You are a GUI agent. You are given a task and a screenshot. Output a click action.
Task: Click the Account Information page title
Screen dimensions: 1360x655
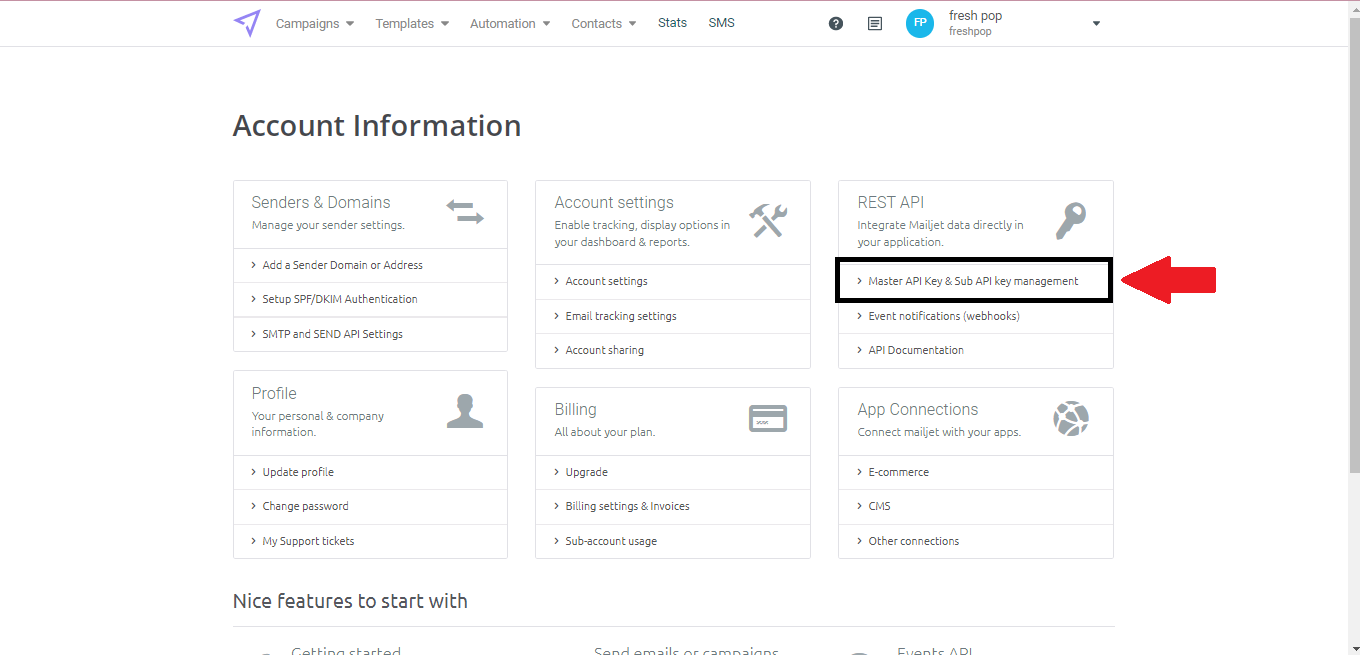click(x=377, y=126)
